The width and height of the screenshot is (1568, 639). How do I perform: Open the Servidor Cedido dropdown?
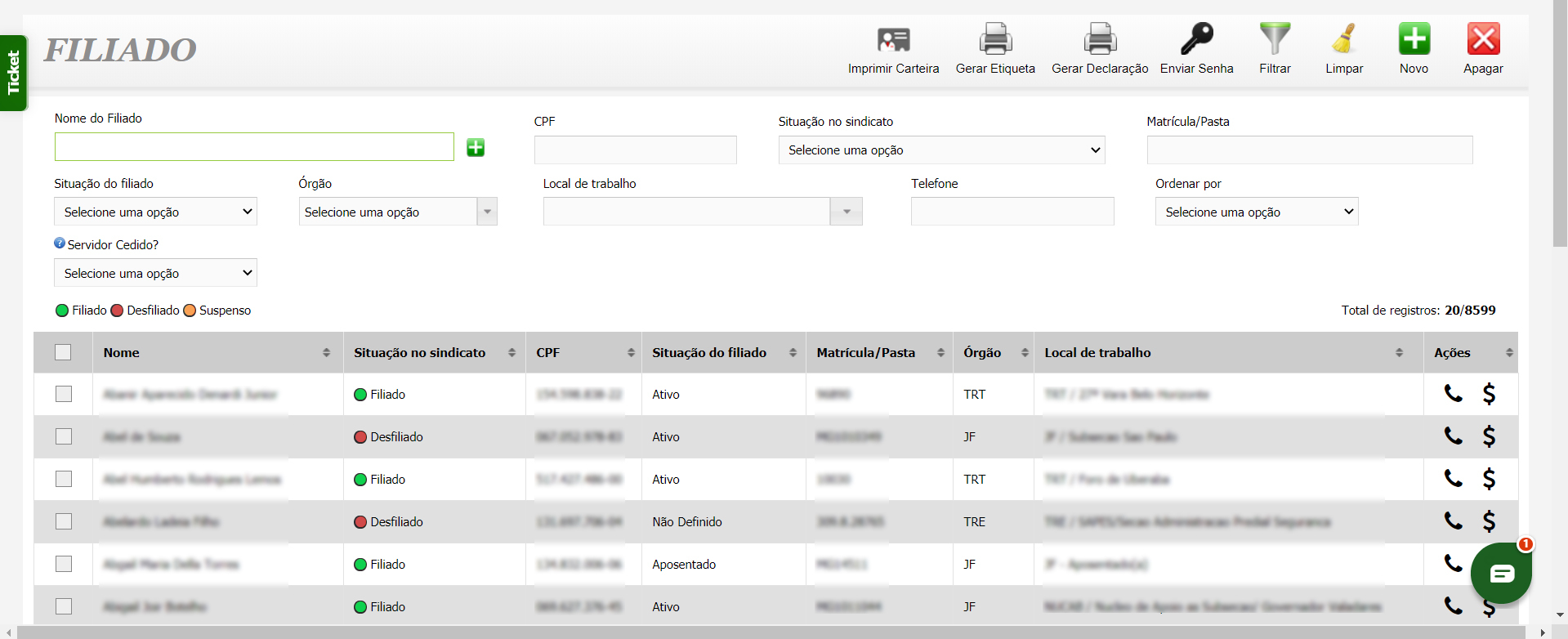click(155, 273)
